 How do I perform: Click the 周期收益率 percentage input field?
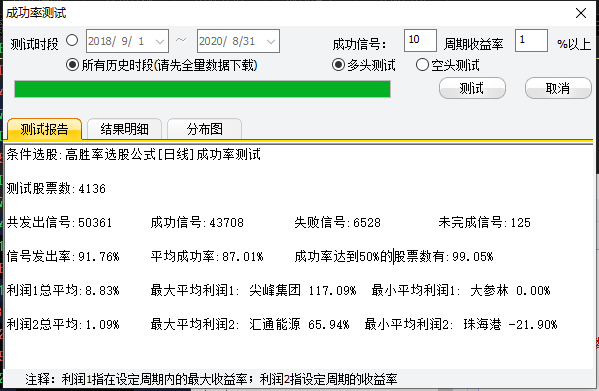531,40
